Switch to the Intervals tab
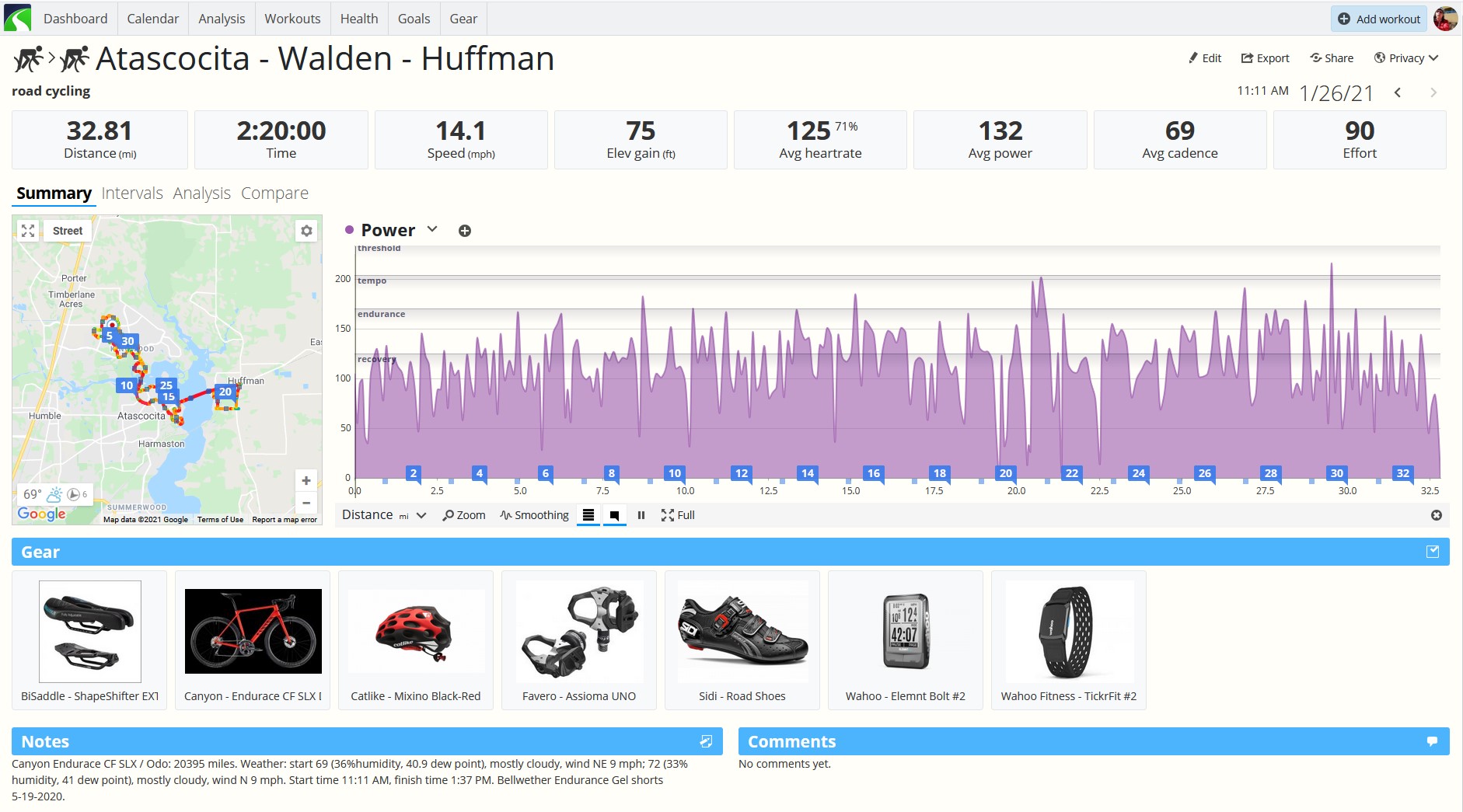 [x=132, y=193]
